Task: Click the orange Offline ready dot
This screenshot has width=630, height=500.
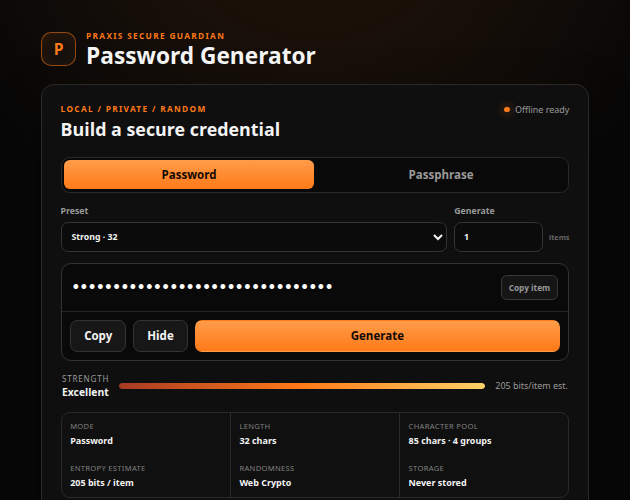Action: [x=507, y=110]
